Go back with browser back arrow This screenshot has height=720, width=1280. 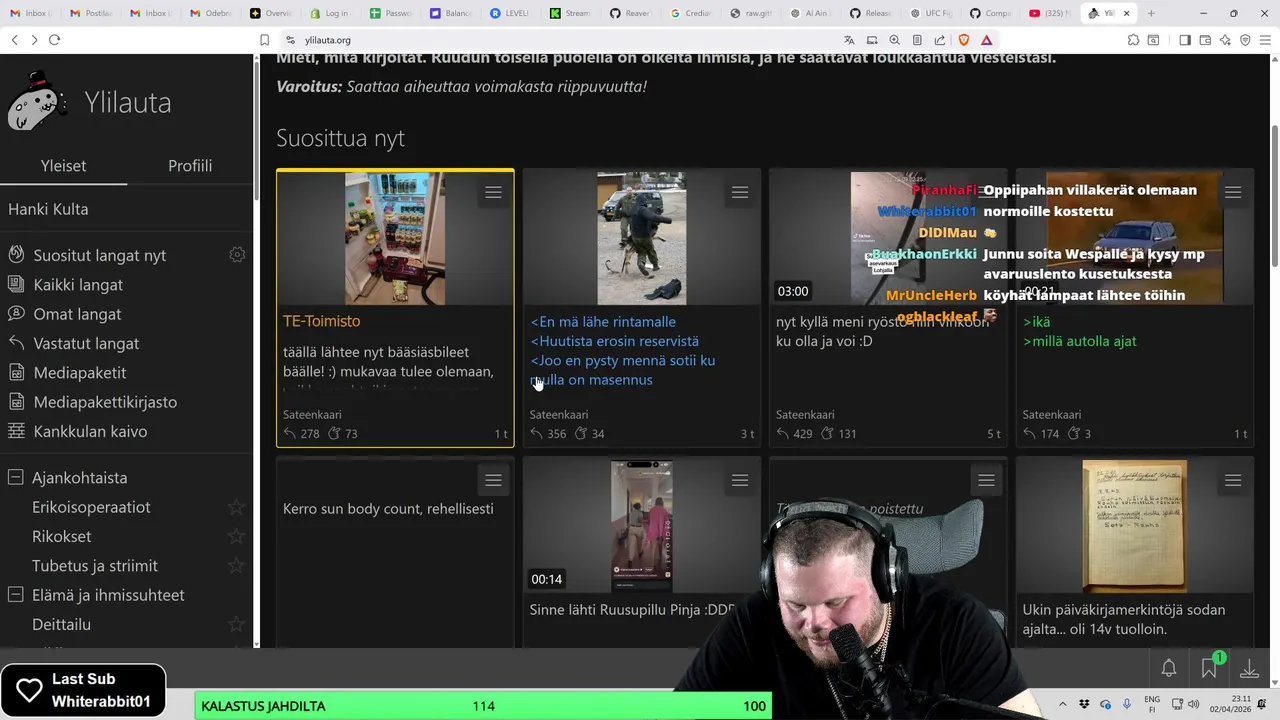pyautogui.click(x=14, y=40)
